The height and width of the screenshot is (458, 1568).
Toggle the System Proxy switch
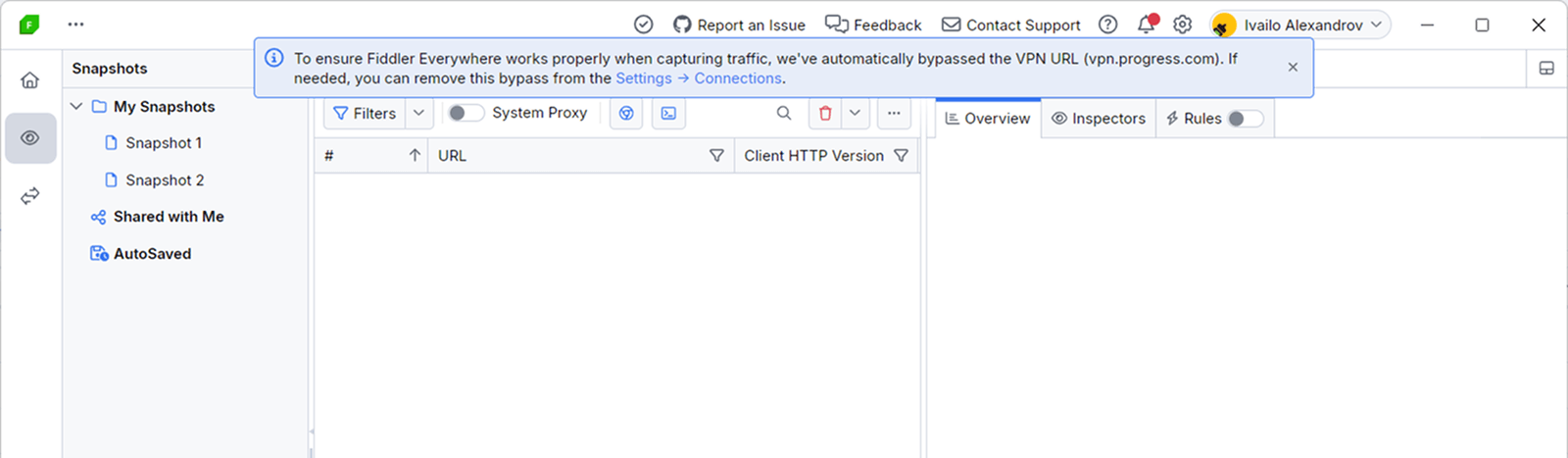[x=466, y=113]
